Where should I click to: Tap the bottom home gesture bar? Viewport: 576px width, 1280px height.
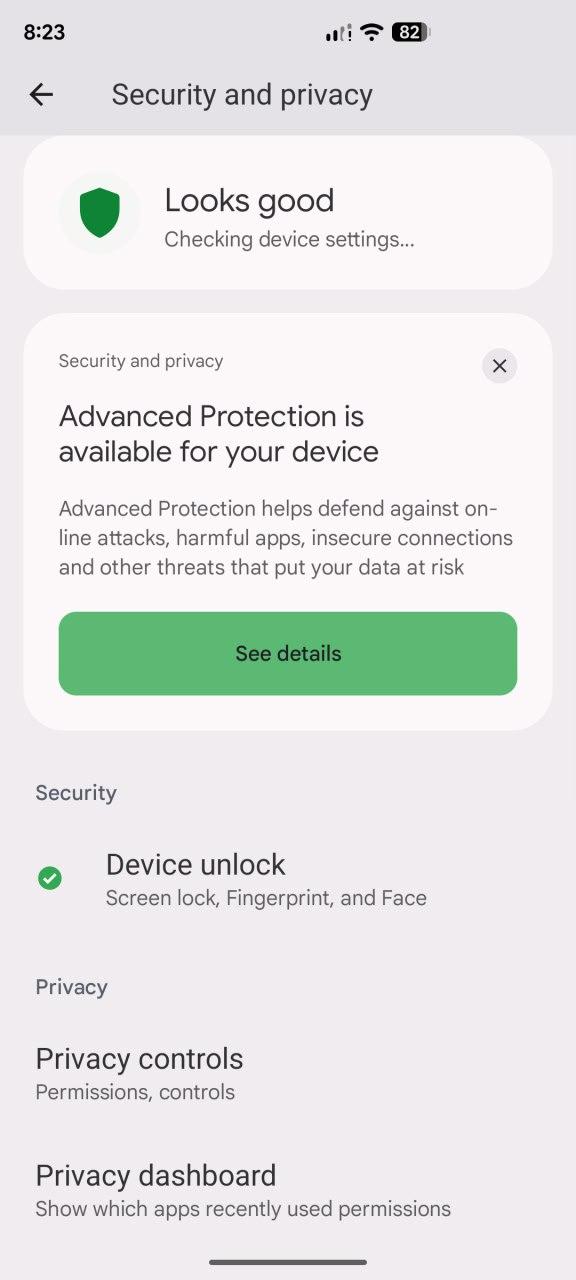[x=288, y=1262]
